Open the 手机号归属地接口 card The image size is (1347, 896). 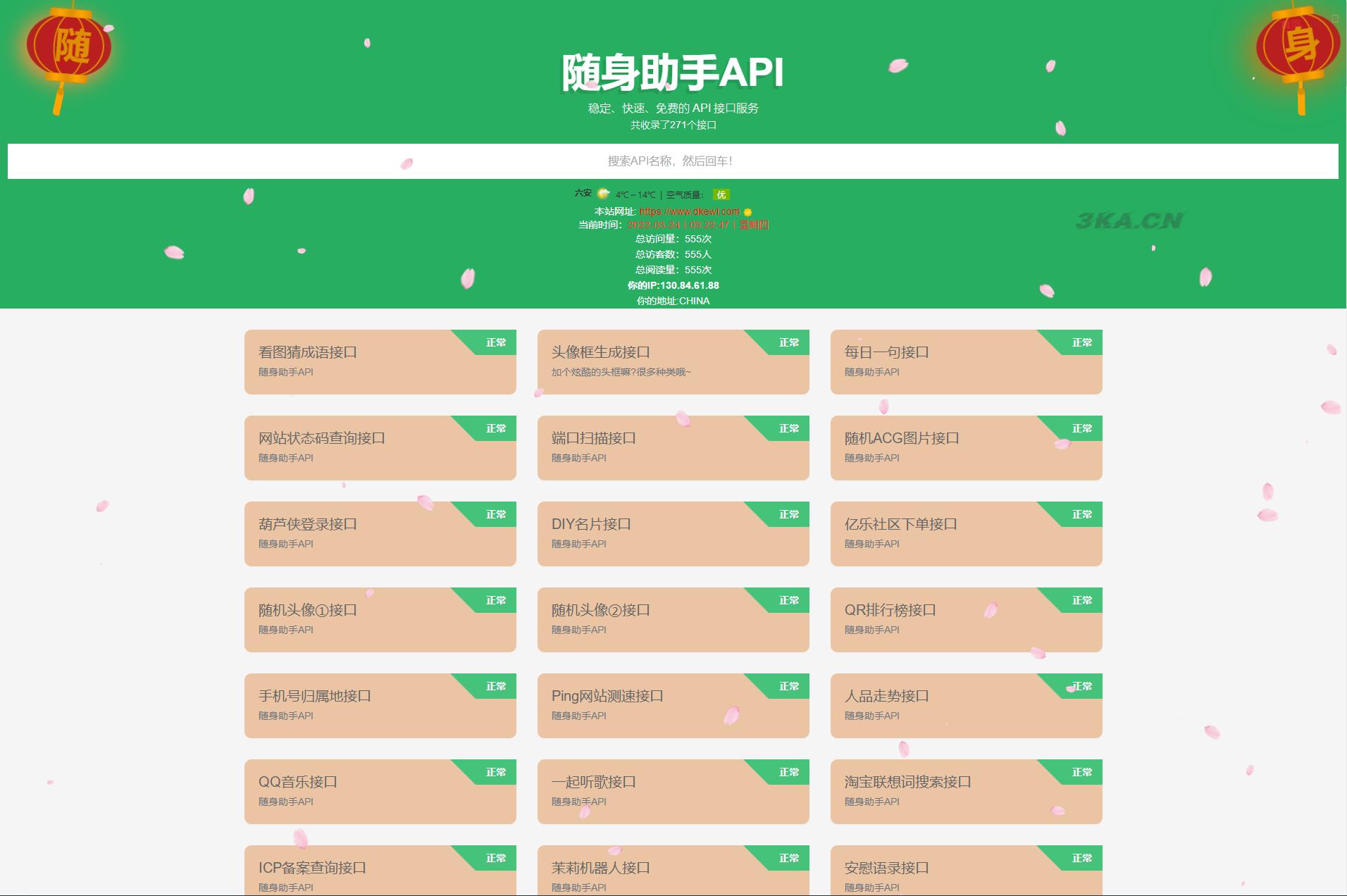pyautogui.click(x=380, y=706)
